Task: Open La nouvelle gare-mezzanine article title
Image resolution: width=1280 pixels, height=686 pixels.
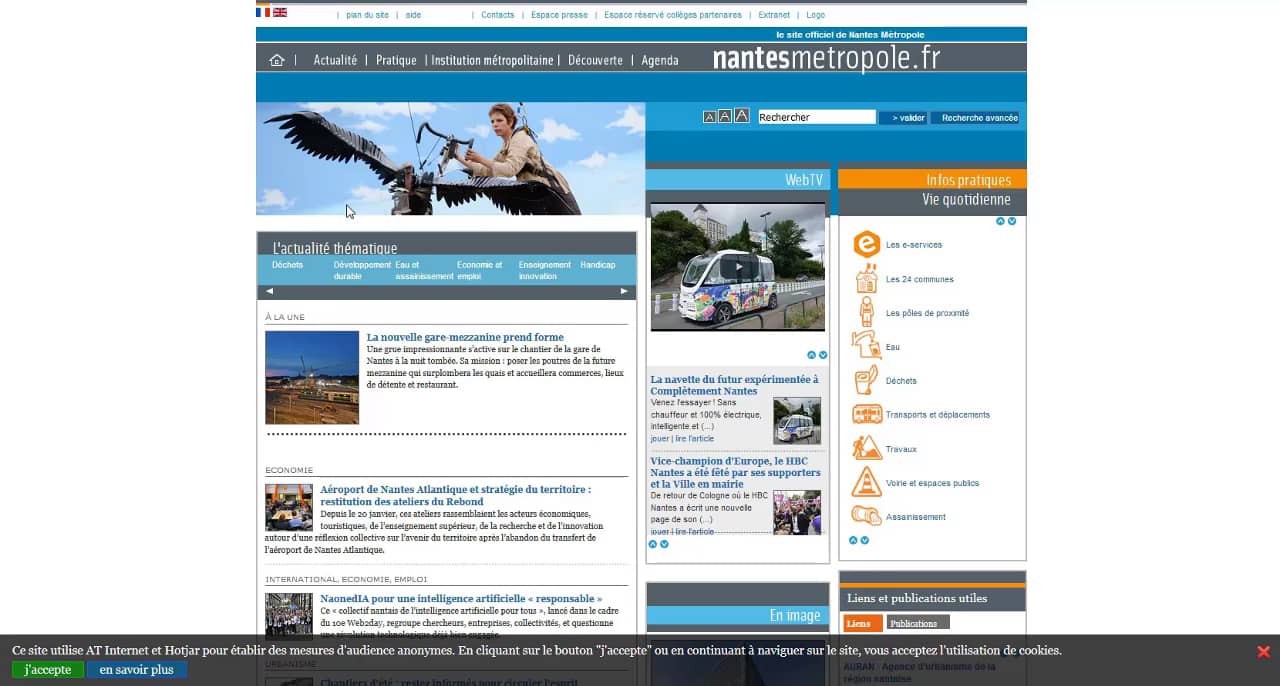Action: (x=465, y=337)
